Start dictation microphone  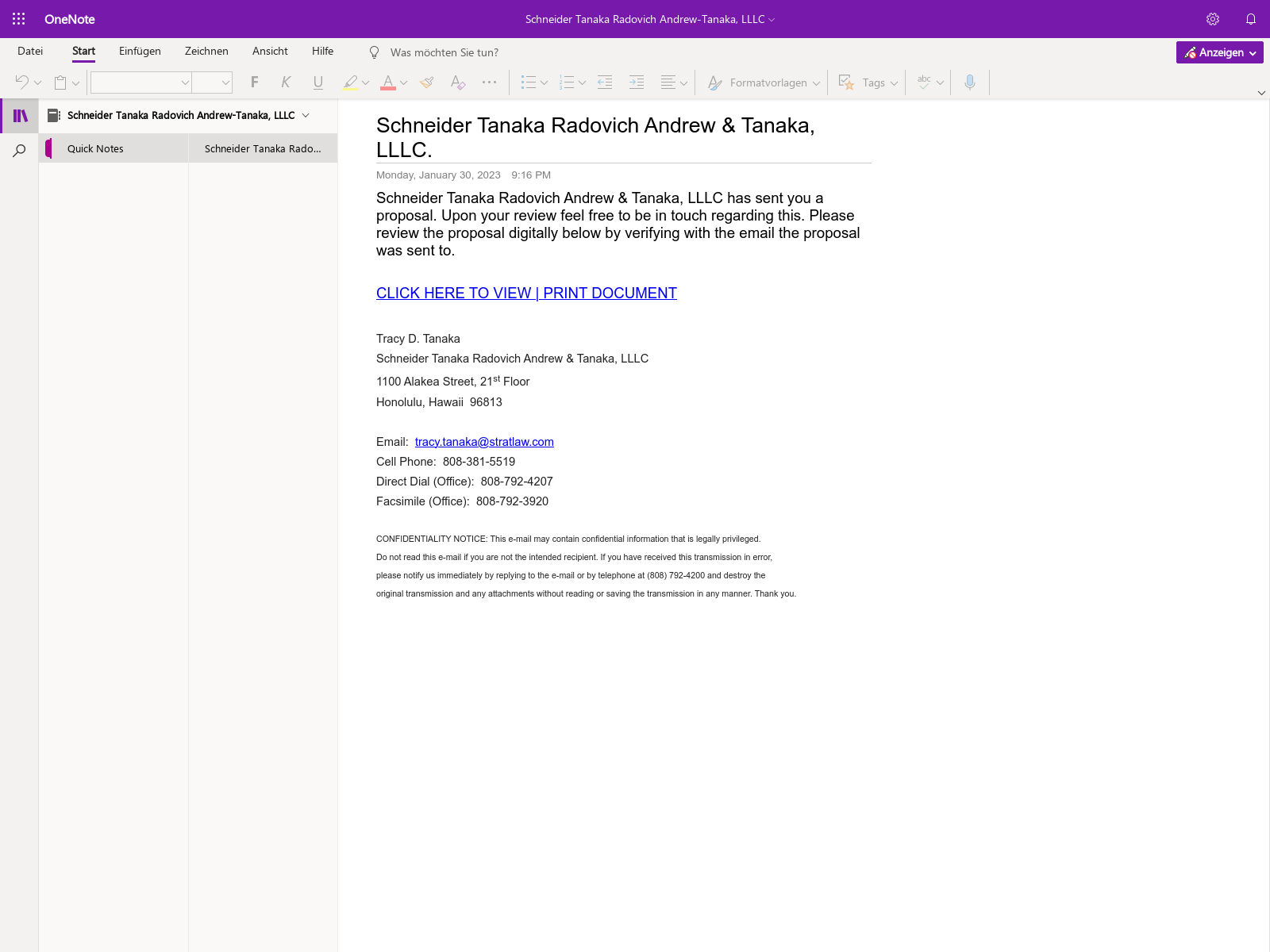(970, 82)
